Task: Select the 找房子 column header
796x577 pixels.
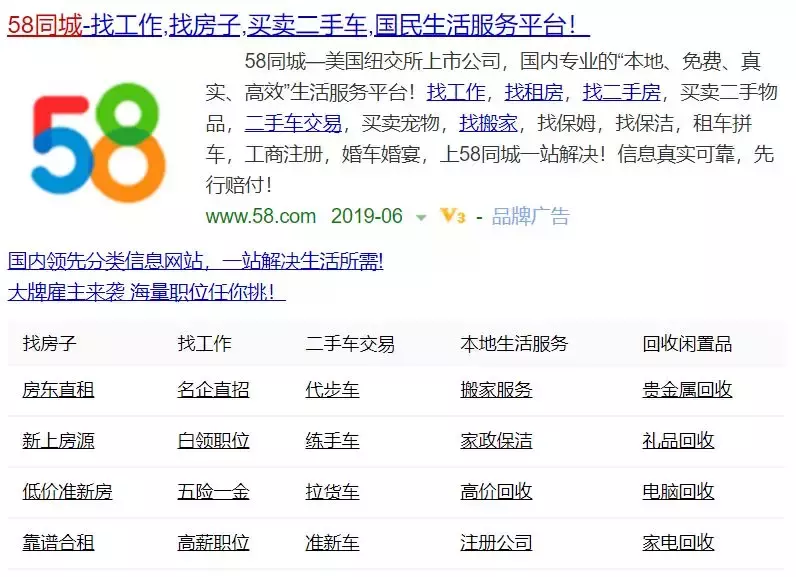Action: [x=49, y=344]
